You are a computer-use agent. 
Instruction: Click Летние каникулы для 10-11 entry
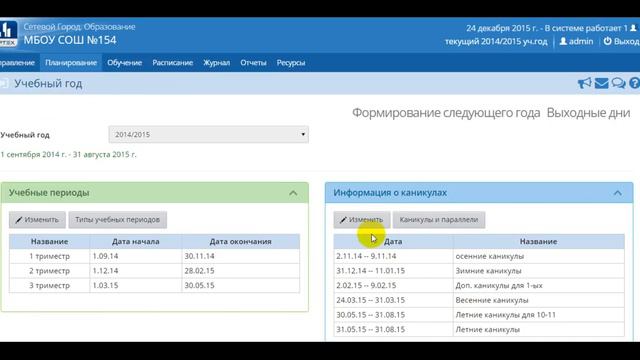505,315
